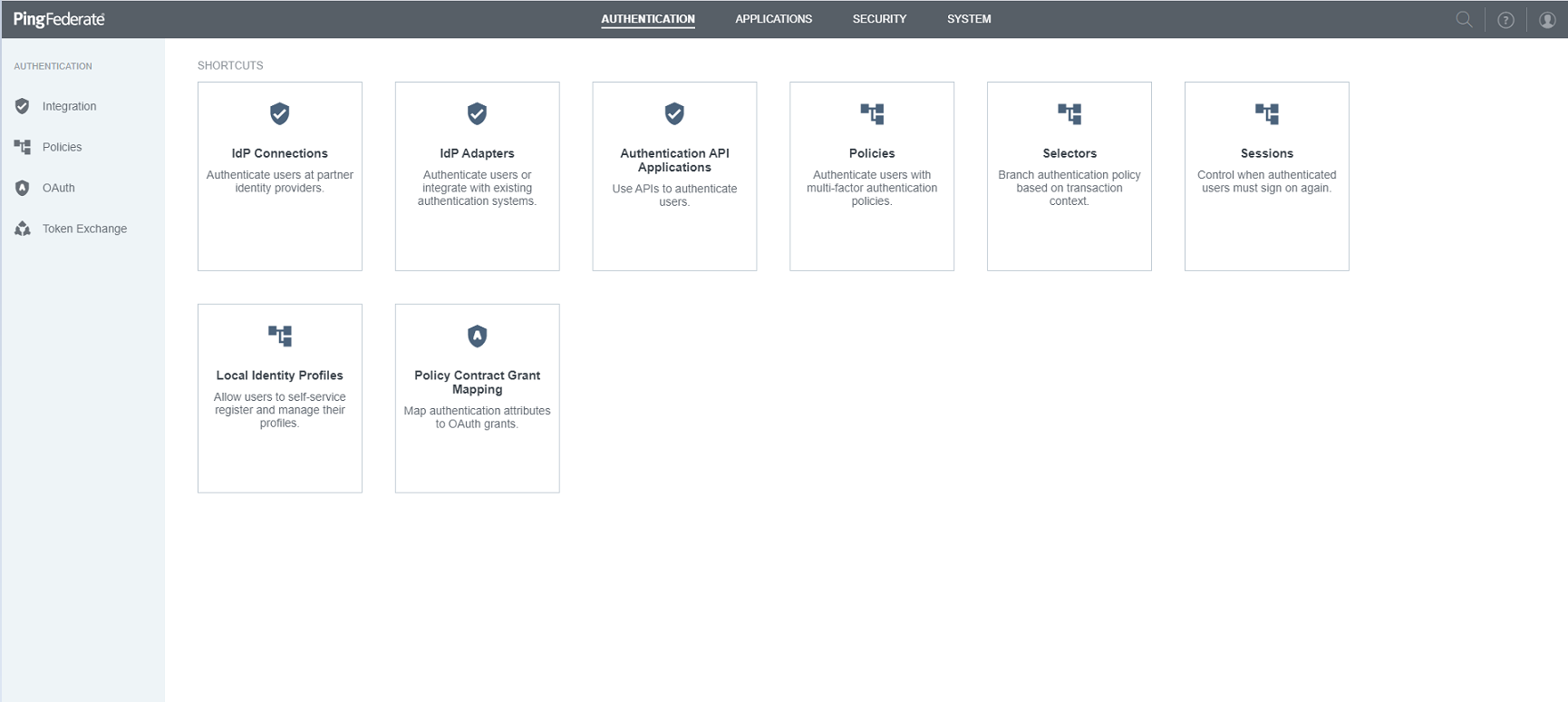Viewport: 1568px width, 702px height.
Task: Click the SHORTCUTS section heading
Action: click(x=230, y=65)
